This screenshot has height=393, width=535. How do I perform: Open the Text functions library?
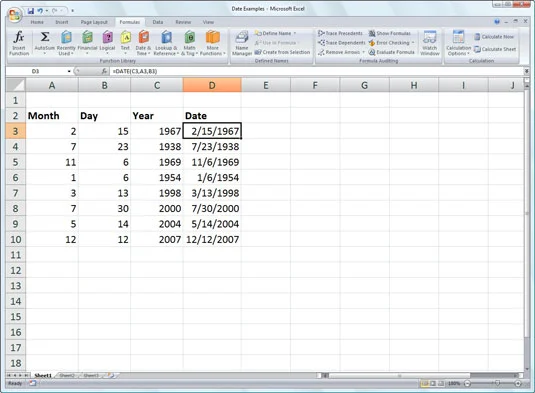(x=125, y=43)
